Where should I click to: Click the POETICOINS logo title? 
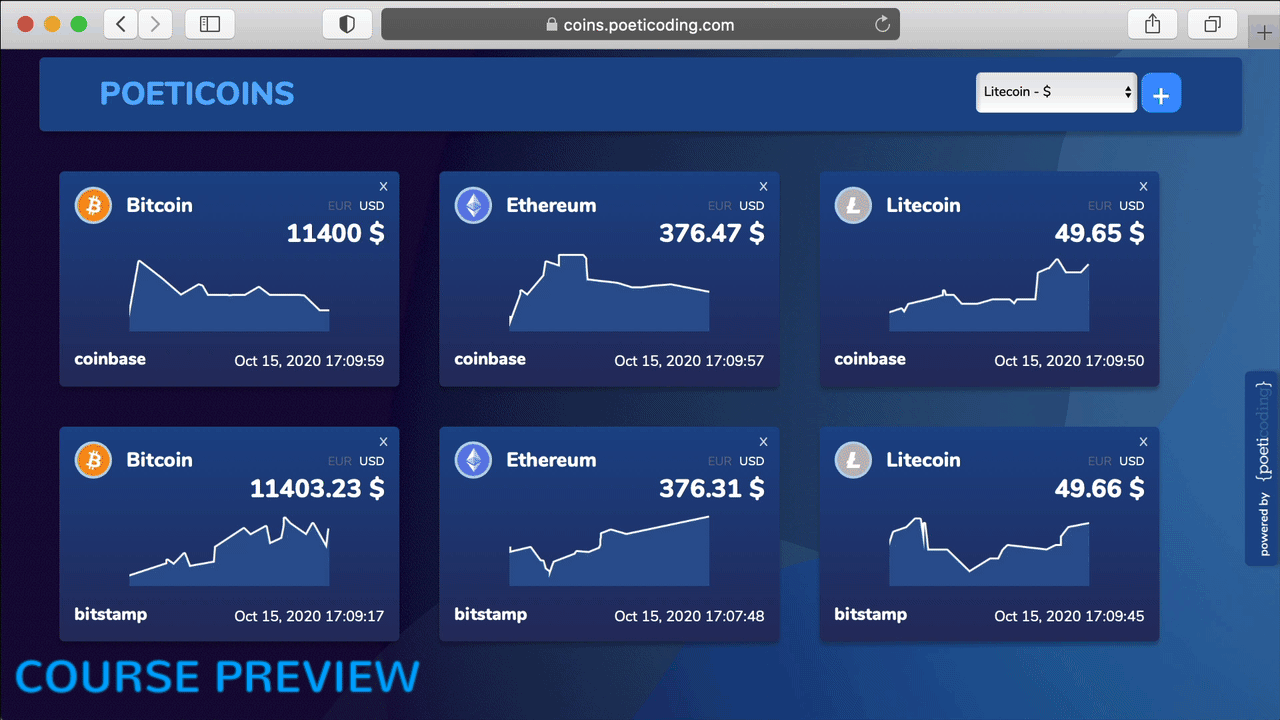pyautogui.click(x=197, y=94)
